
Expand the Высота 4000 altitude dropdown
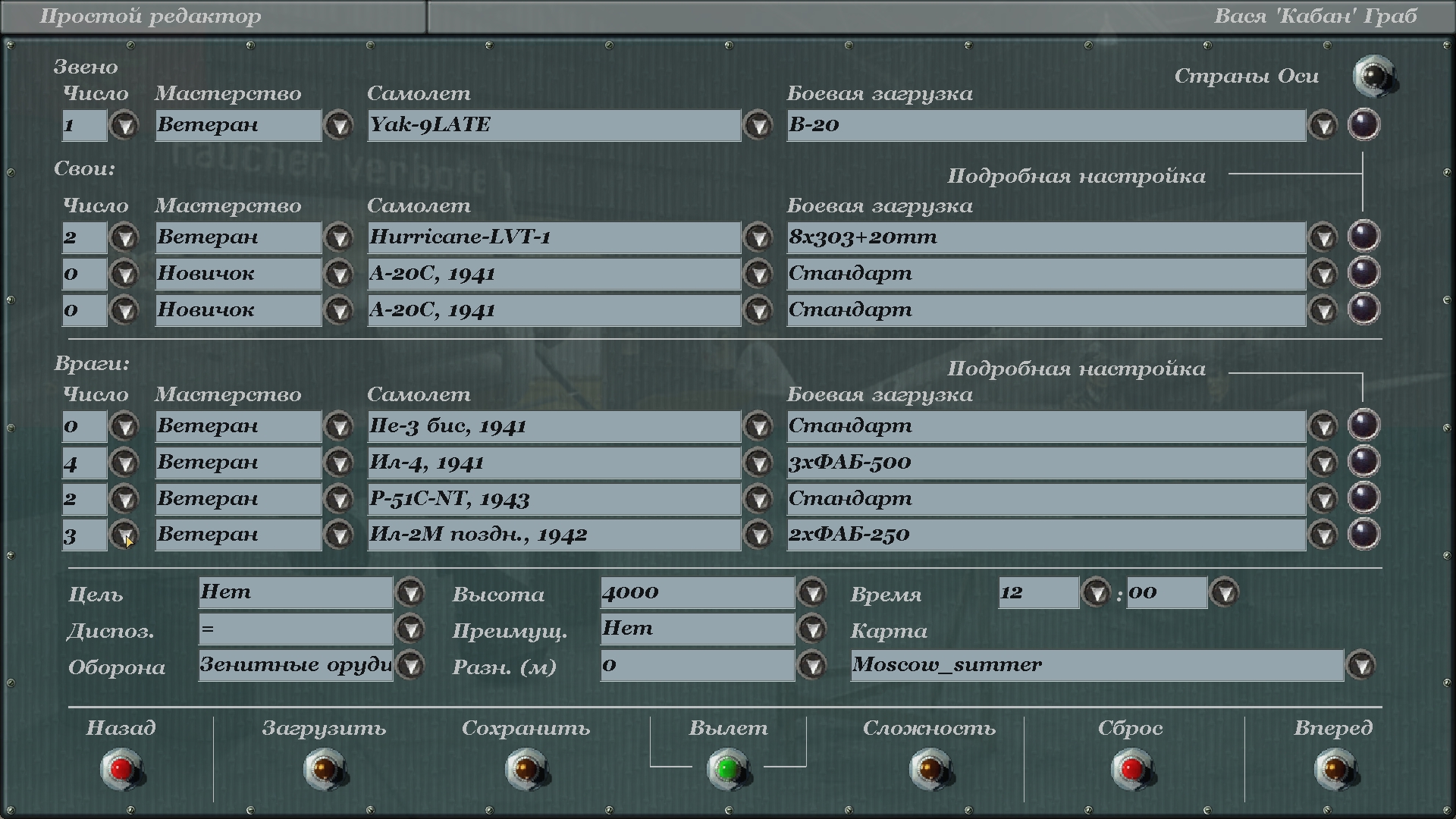(812, 592)
